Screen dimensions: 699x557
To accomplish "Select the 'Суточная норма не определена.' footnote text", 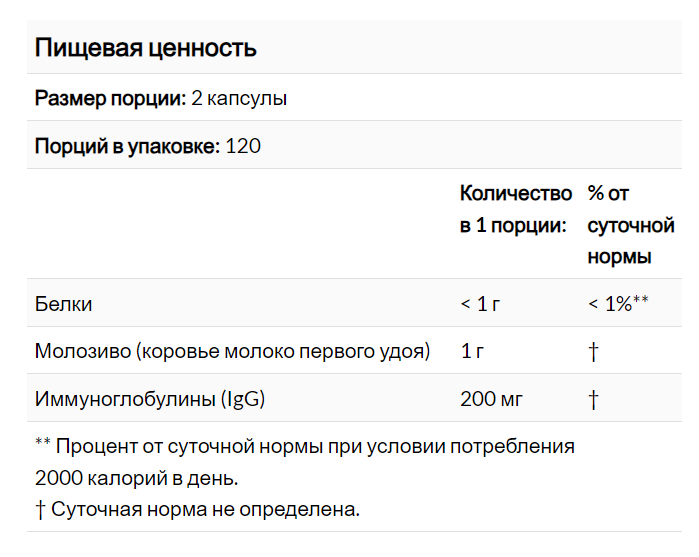I will point(206,509).
